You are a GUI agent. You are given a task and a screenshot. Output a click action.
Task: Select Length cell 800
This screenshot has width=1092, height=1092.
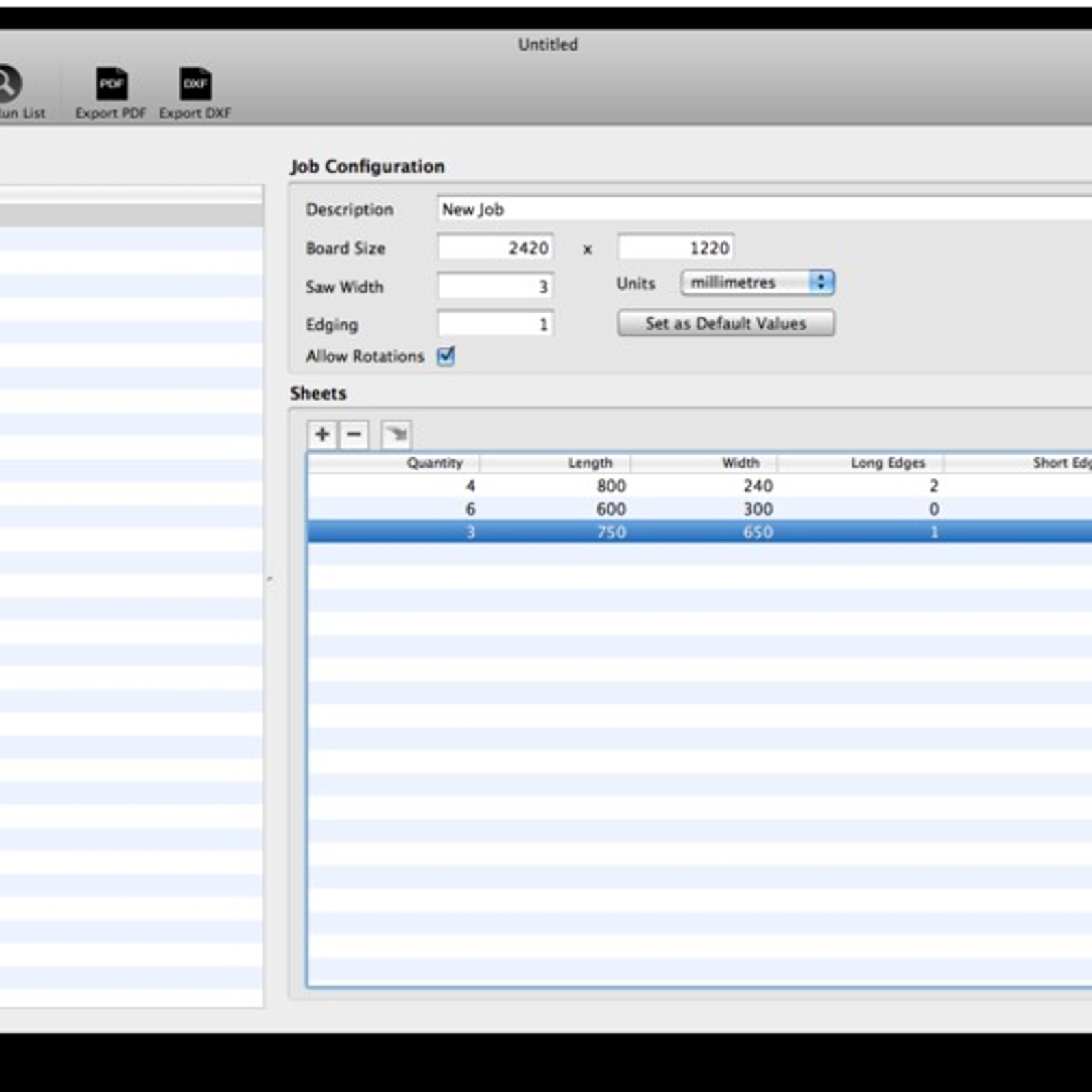[611, 486]
